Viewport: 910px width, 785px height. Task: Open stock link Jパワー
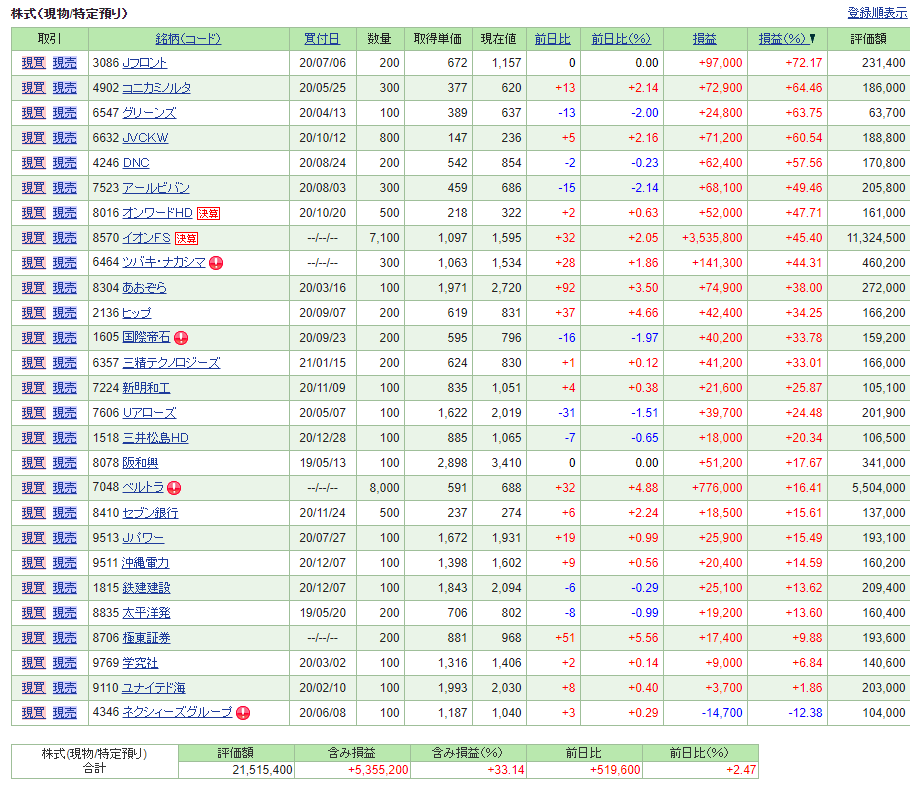(143, 537)
